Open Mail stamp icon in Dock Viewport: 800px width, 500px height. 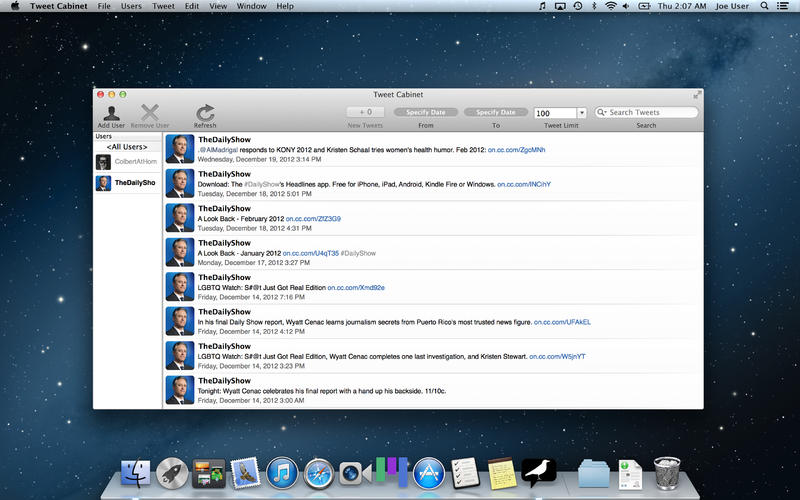(x=245, y=473)
